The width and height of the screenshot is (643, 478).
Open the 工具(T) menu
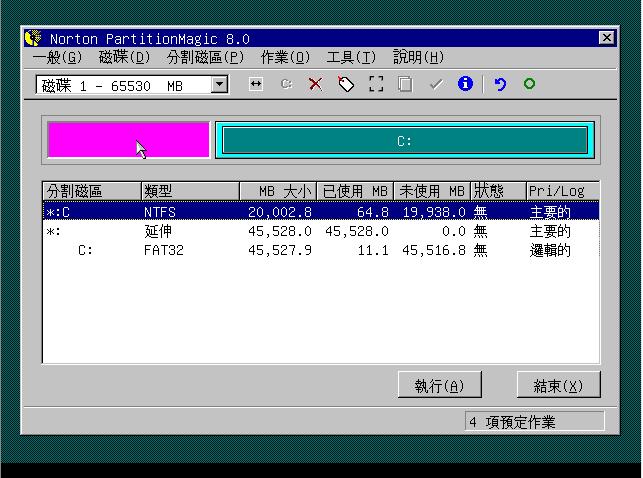pyautogui.click(x=351, y=57)
